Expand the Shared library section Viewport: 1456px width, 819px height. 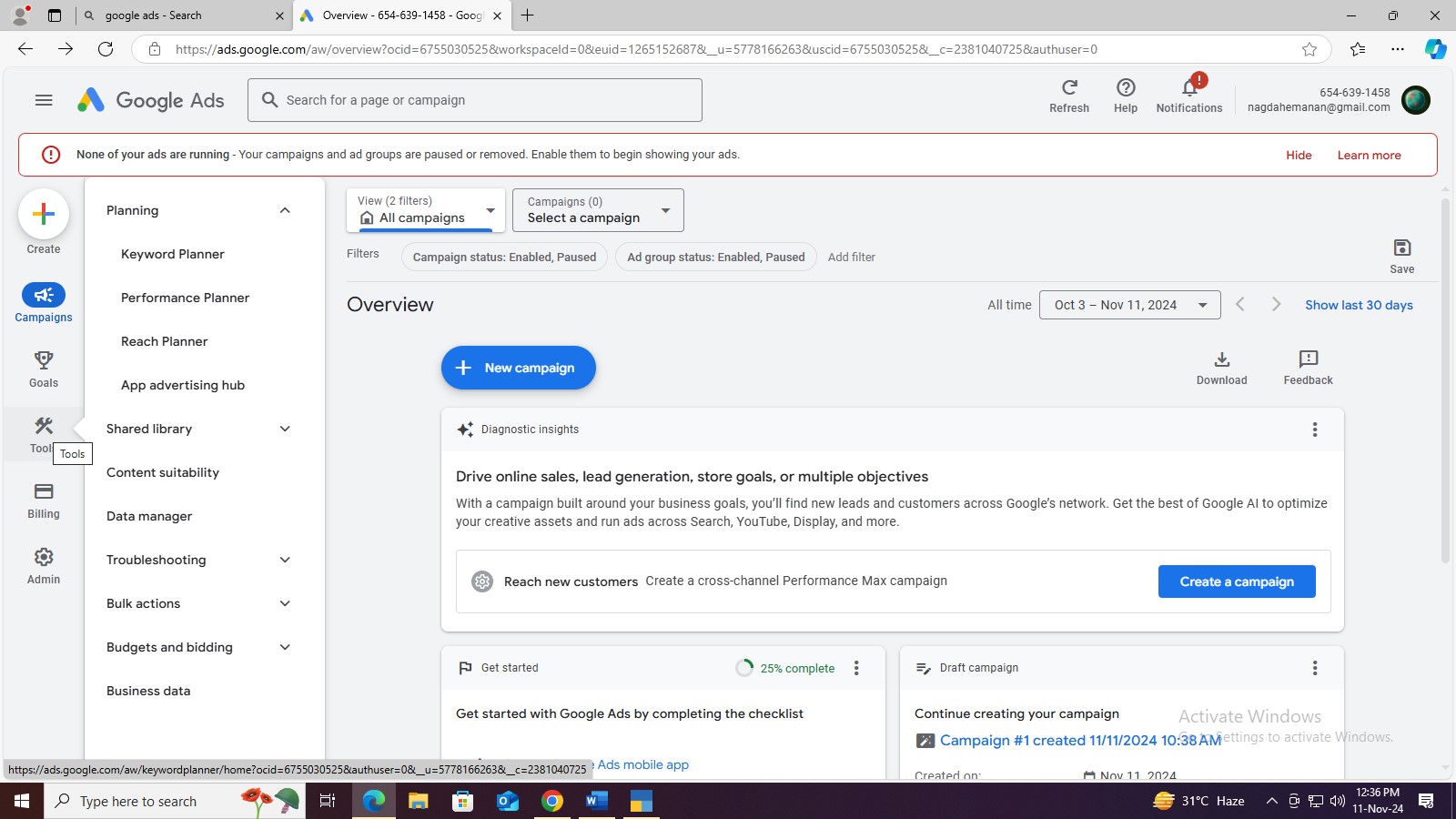point(285,429)
